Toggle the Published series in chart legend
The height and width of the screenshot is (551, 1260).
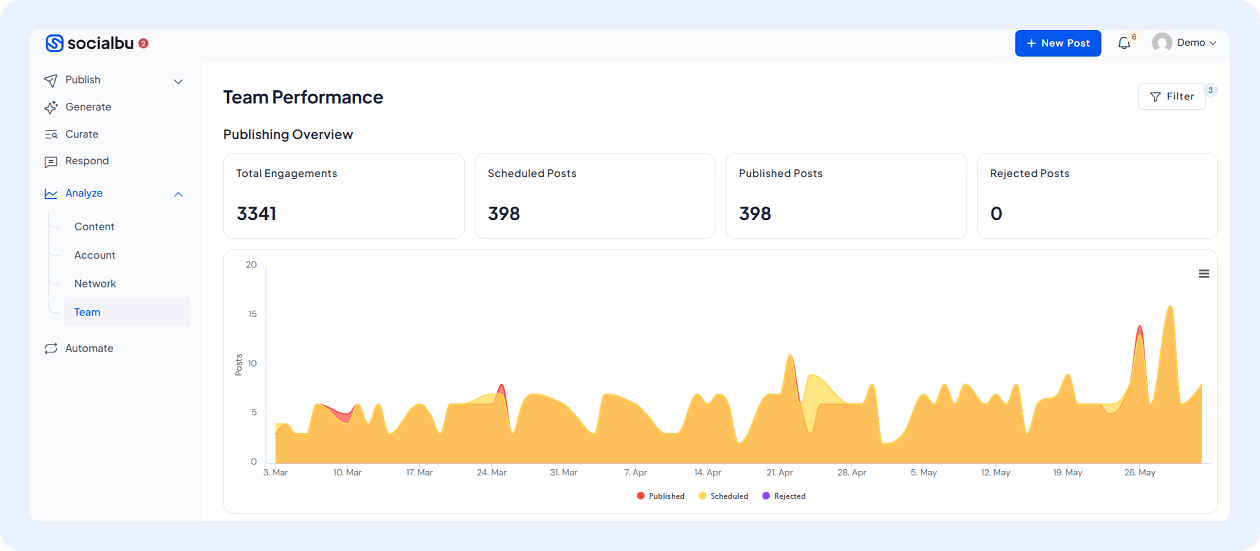[661, 496]
